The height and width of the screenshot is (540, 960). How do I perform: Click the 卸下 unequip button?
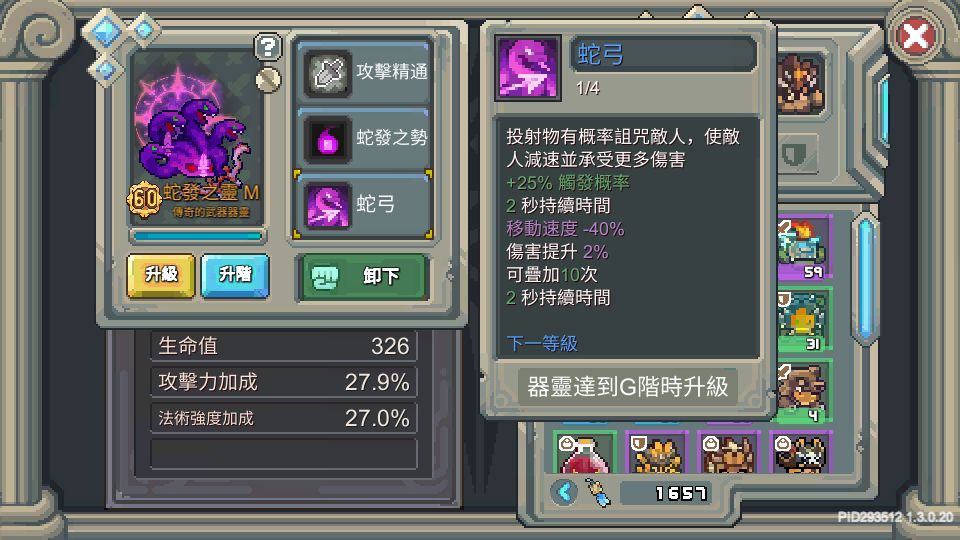[362, 277]
